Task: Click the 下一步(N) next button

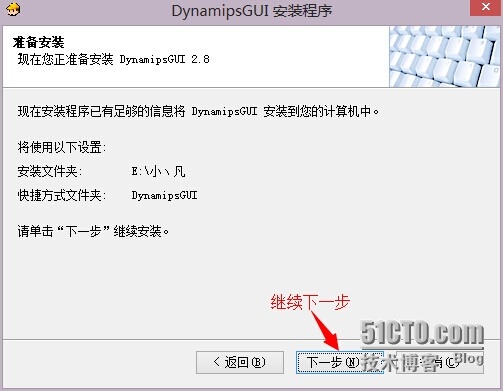Action: (340, 362)
